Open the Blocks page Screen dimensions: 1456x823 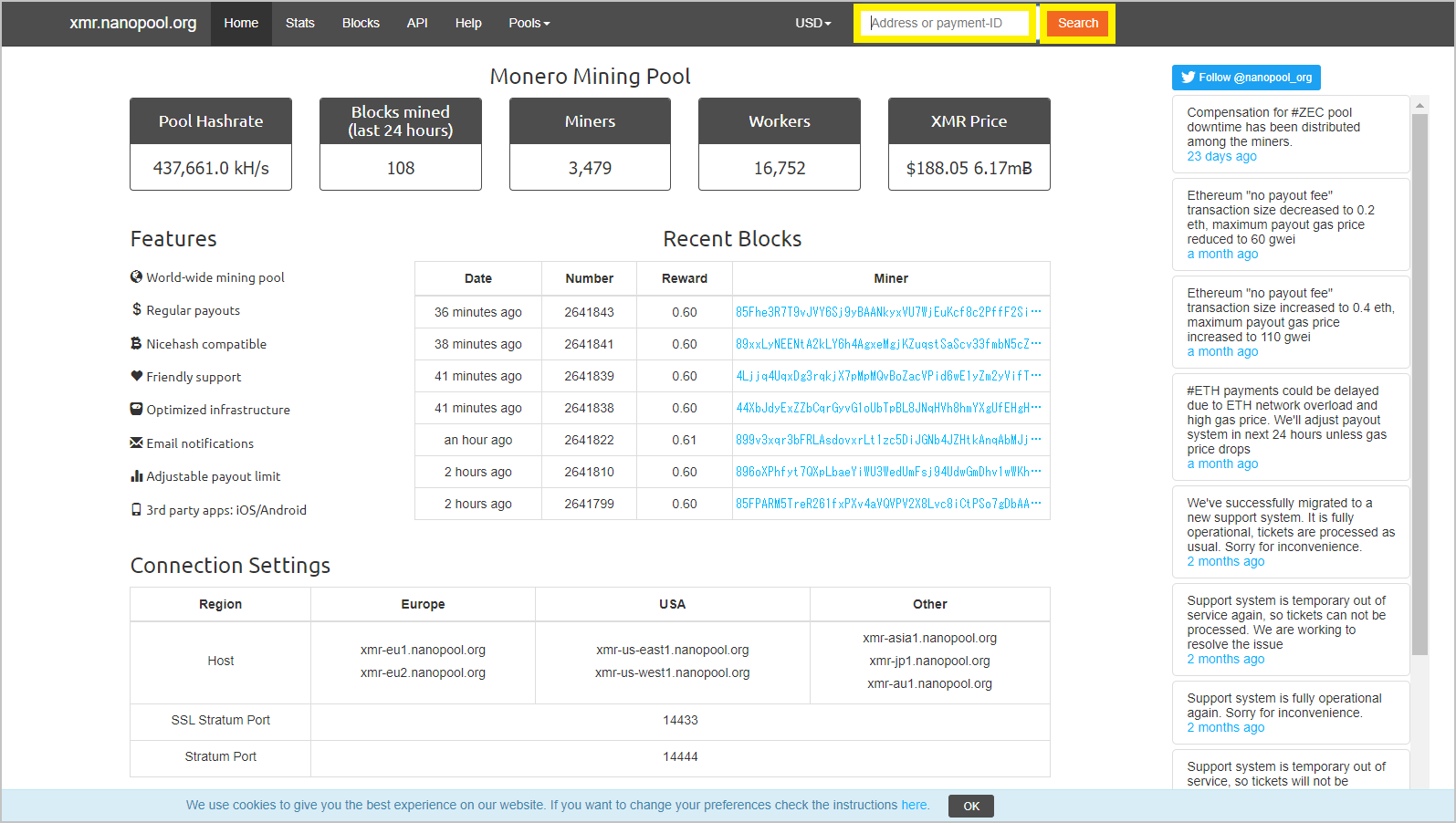pyautogui.click(x=361, y=23)
